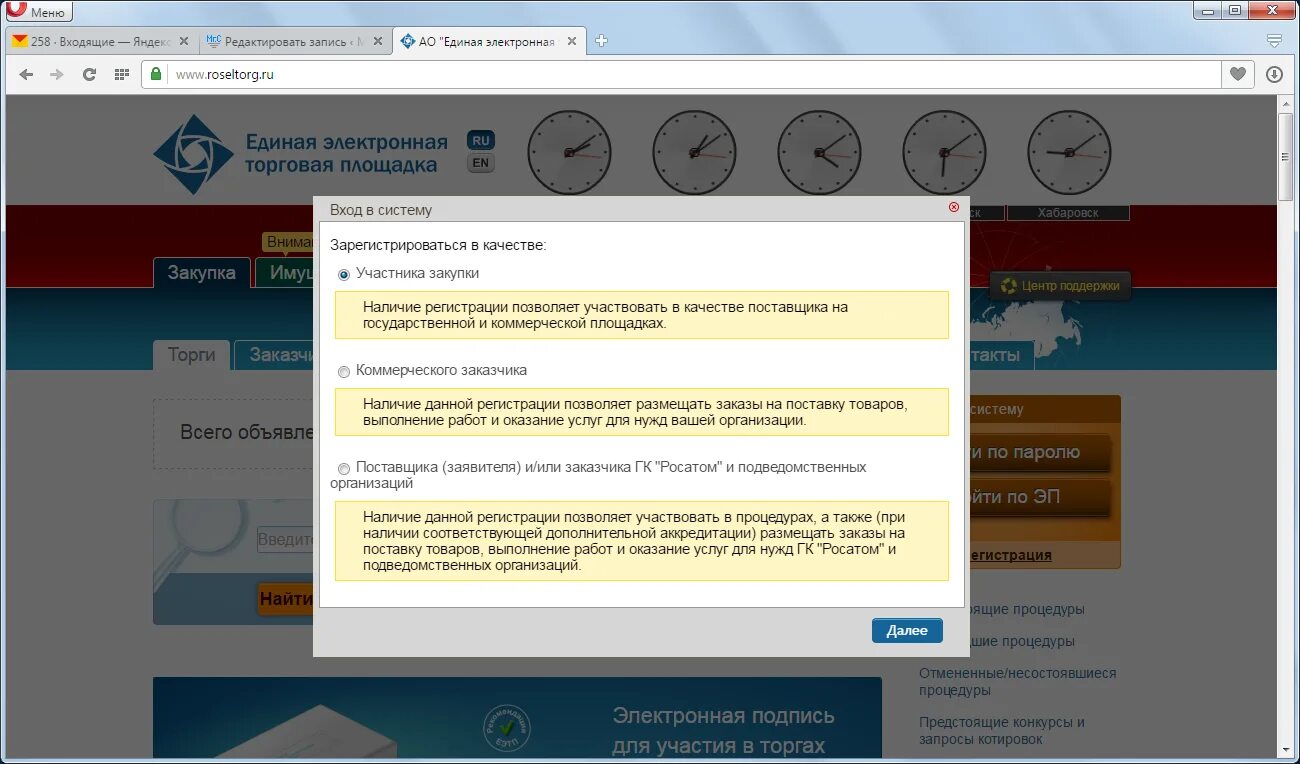
Task: Add page to bookmarks with heart icon
Action: pos(1238,74)
